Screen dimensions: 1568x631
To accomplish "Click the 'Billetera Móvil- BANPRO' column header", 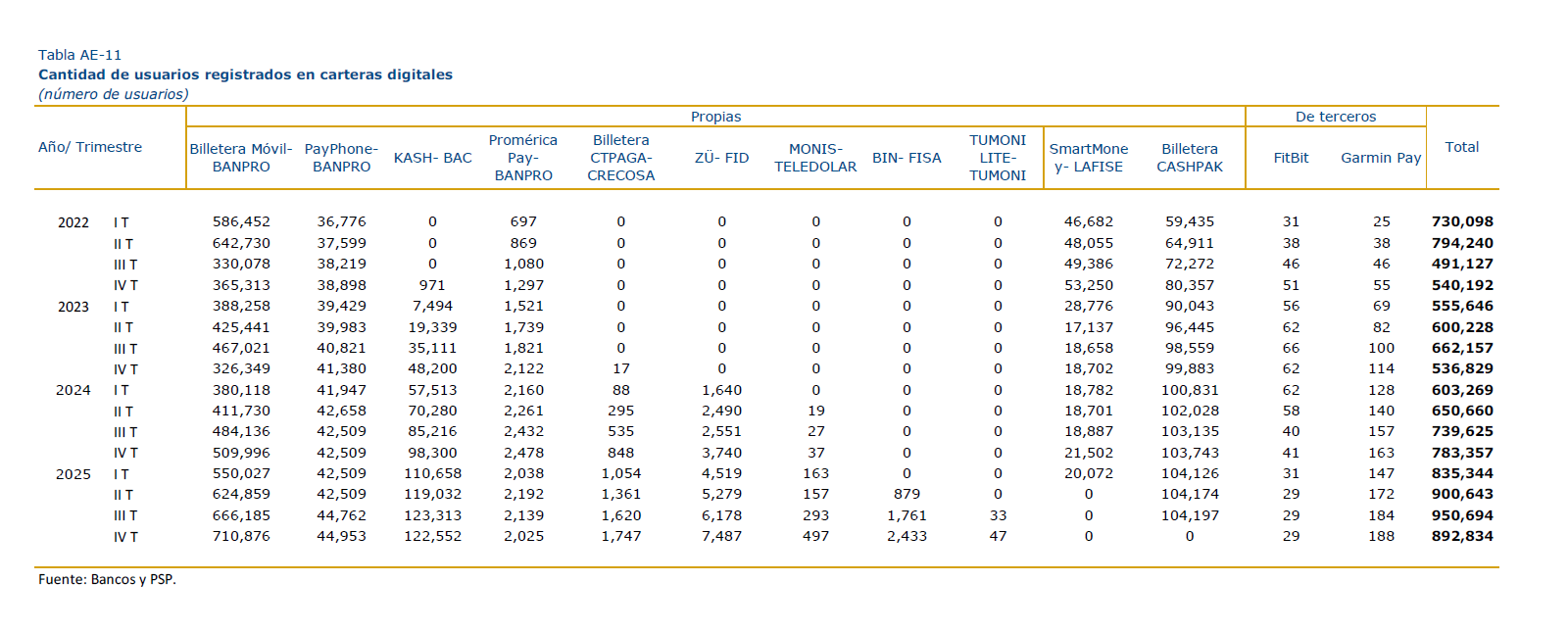I will (x=241, y=158).
